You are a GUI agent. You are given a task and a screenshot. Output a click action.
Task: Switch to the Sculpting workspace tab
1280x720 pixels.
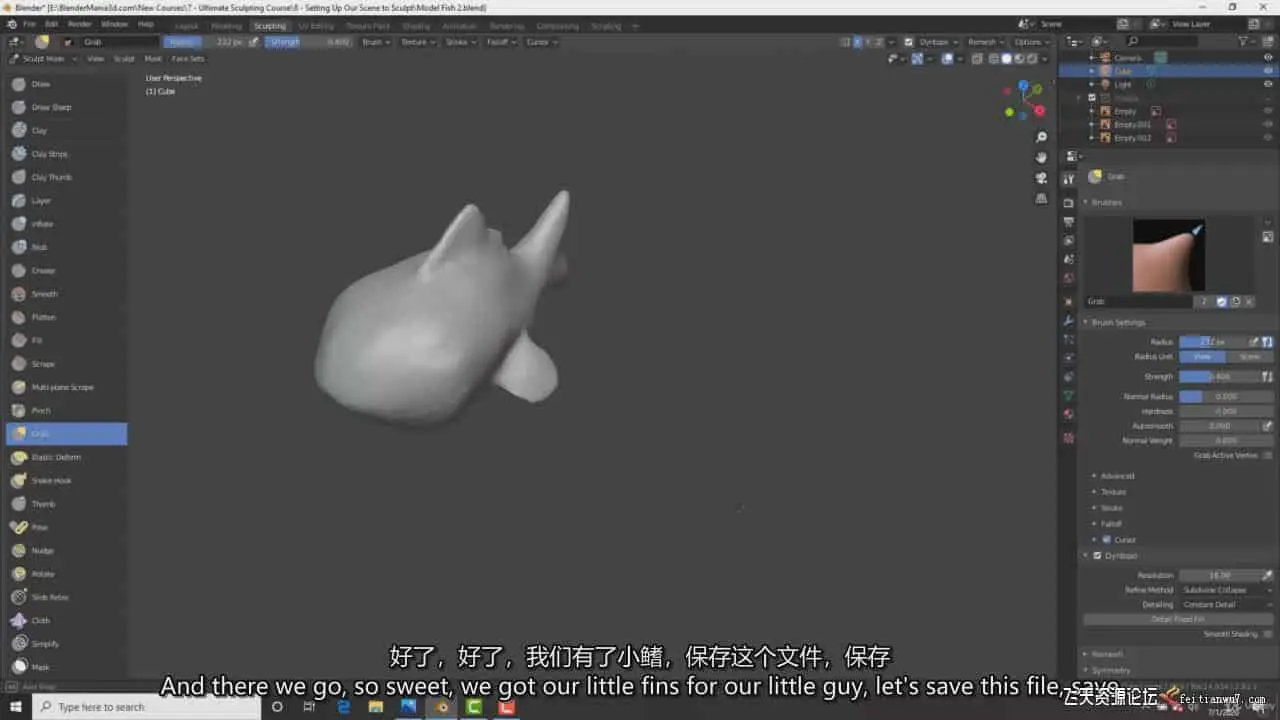270,25
